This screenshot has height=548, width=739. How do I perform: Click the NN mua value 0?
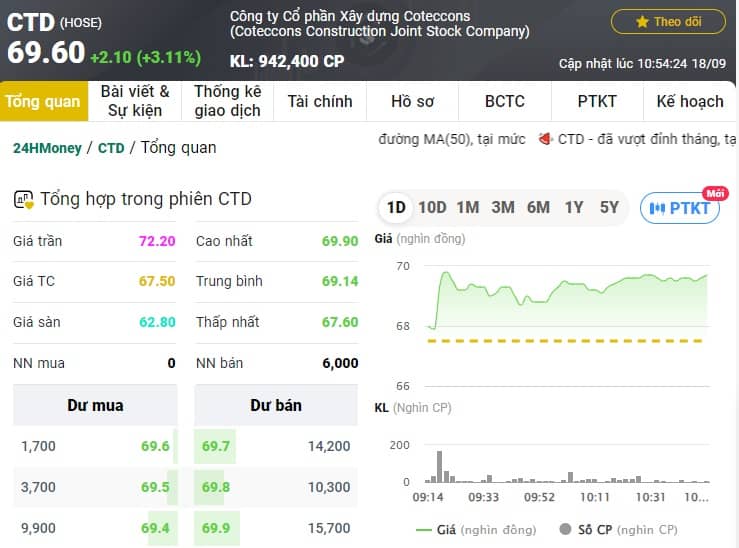(x=172, y=363)
